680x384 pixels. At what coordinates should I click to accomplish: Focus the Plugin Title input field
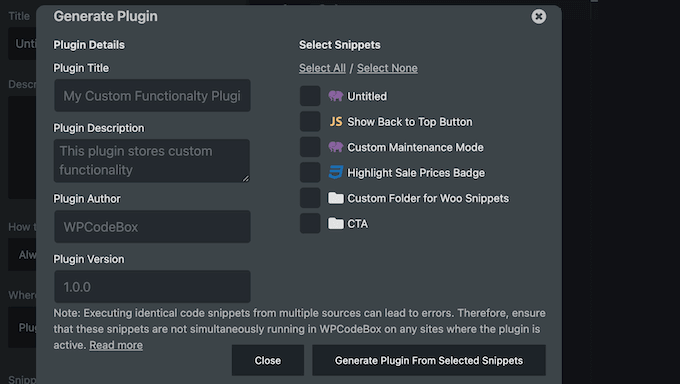[152, 95]
